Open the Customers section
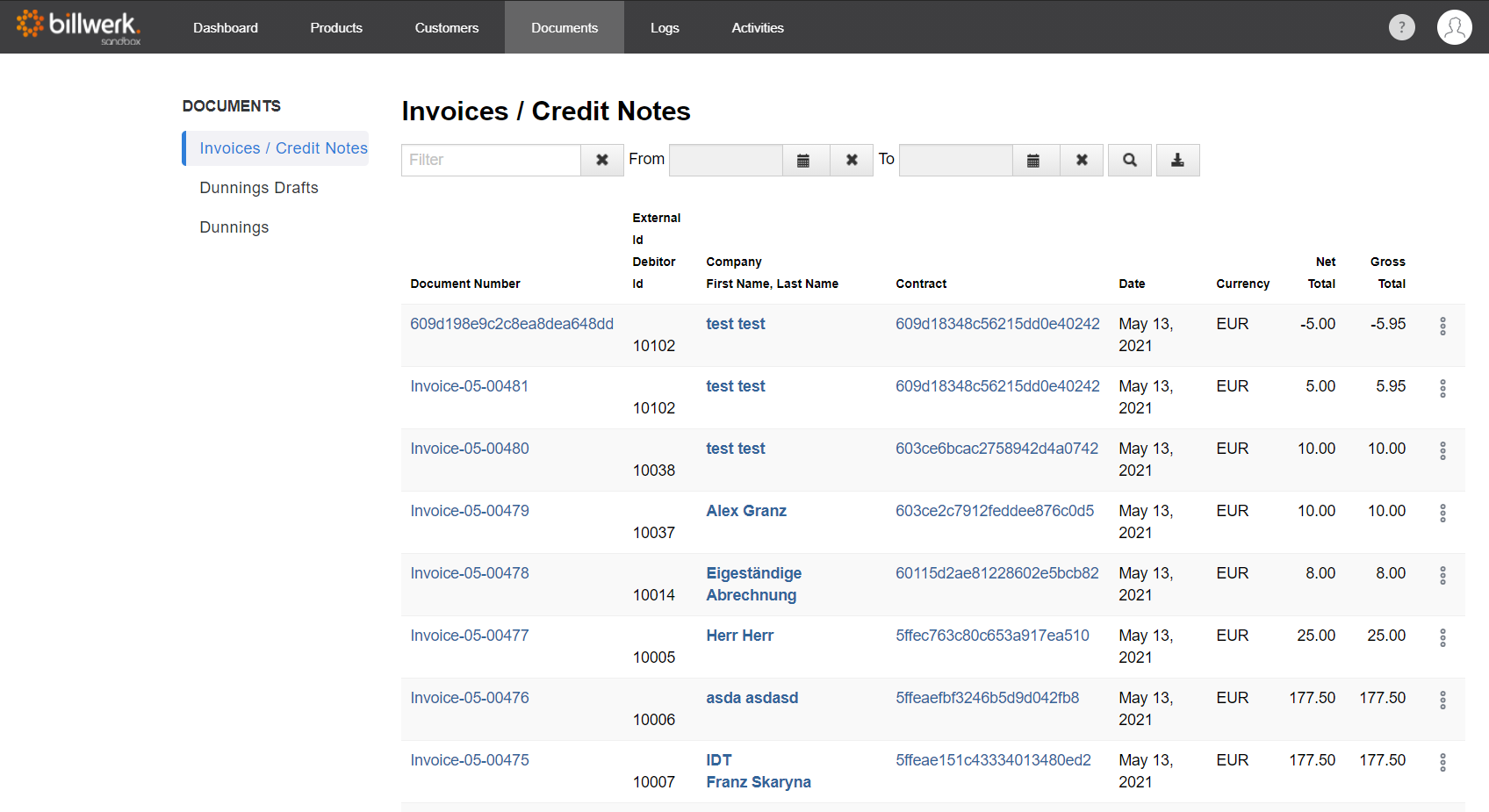The width and height of the screenshot is (1489, 812). coord(447,27)
